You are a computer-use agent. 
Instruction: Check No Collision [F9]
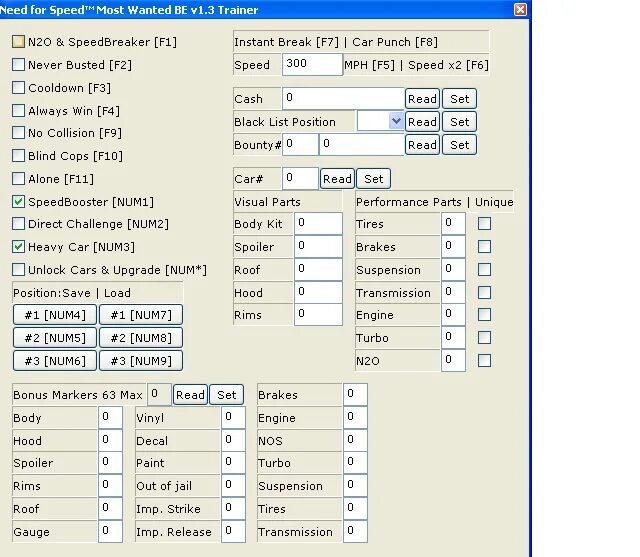pos(18,133)
